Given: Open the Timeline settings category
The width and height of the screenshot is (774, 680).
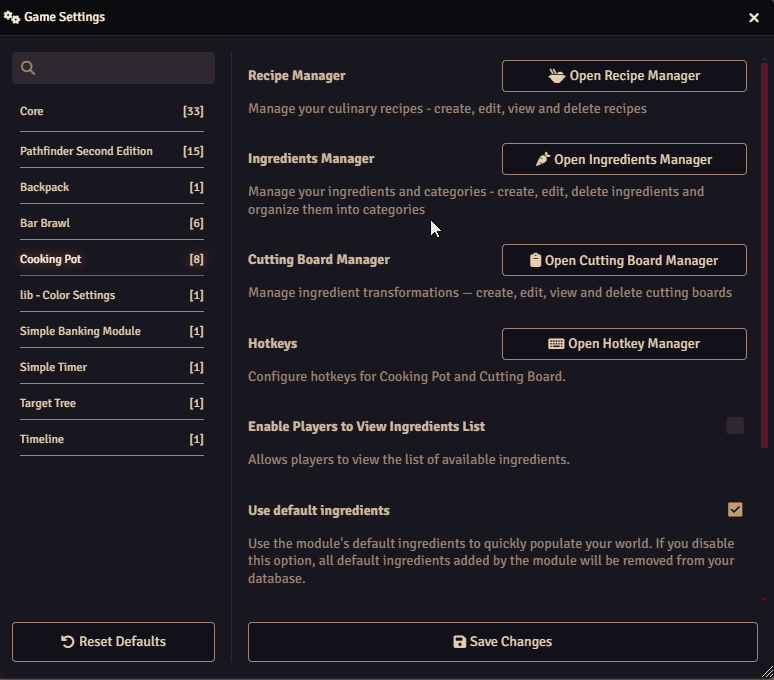Looking at the screenshot, I should [42, 439].
